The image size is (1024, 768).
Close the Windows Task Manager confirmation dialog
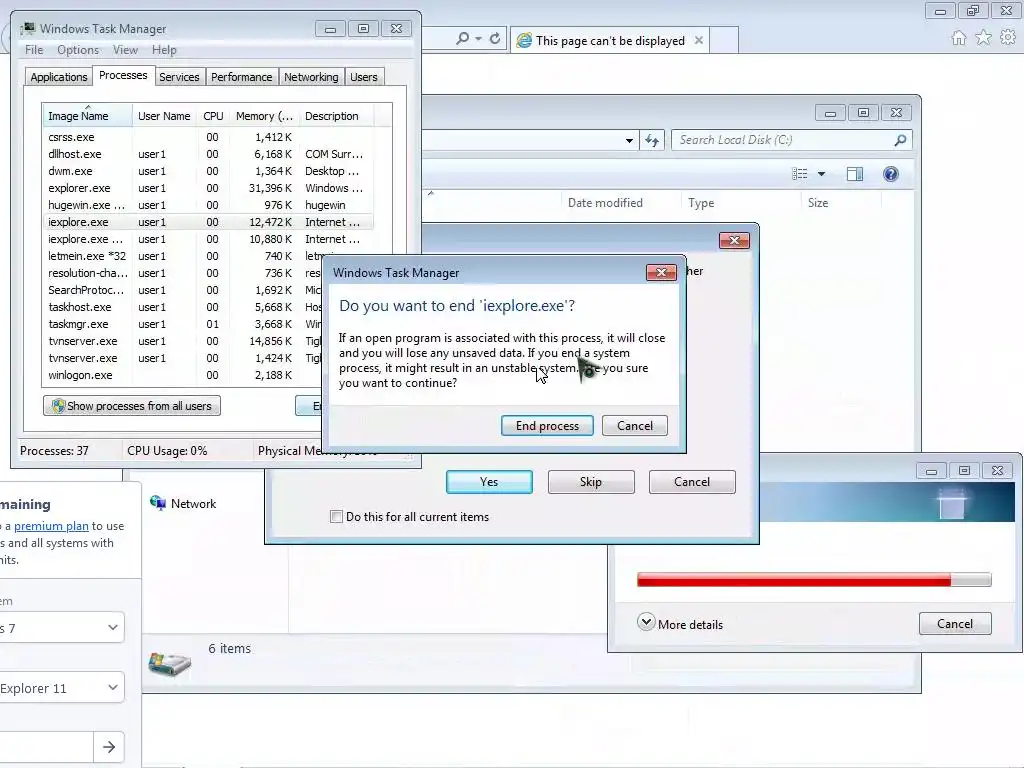[661, 272]
